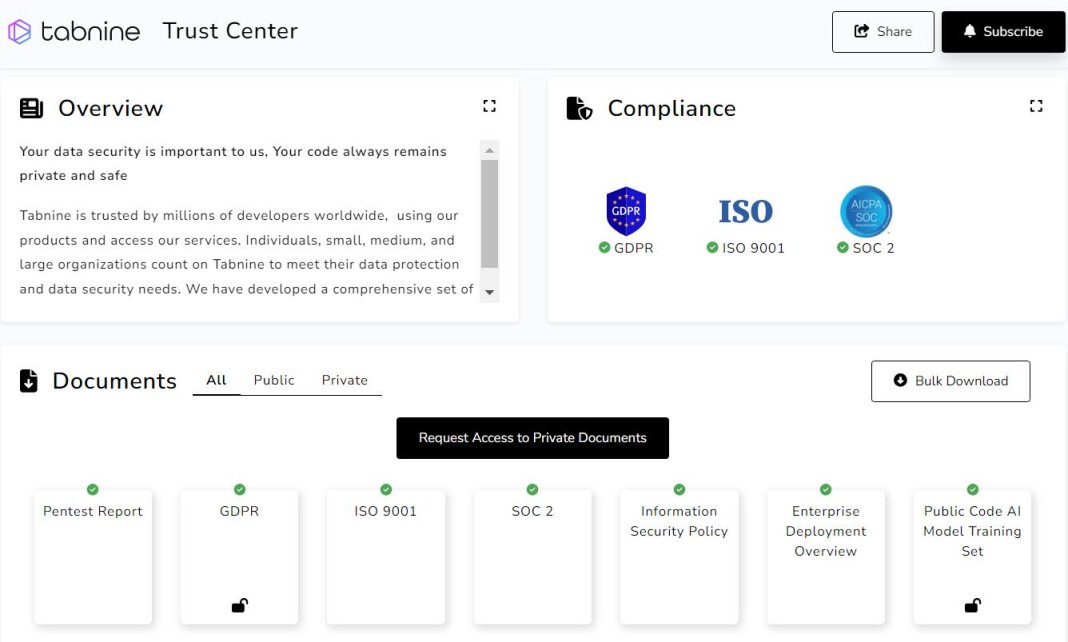Viewport: 1068px width, 642px height.
Task: Click the ISO 9001 compliance logo
Action: point(745,212)
